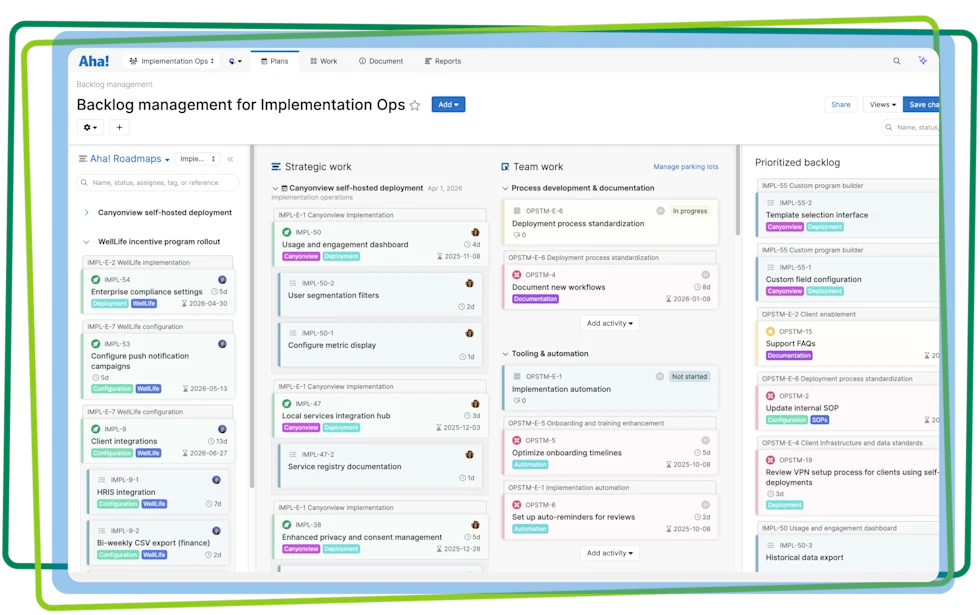The image size is (980, 615).
Task: Collapse WellLife incentive program rollout
Action: (86, 242)
